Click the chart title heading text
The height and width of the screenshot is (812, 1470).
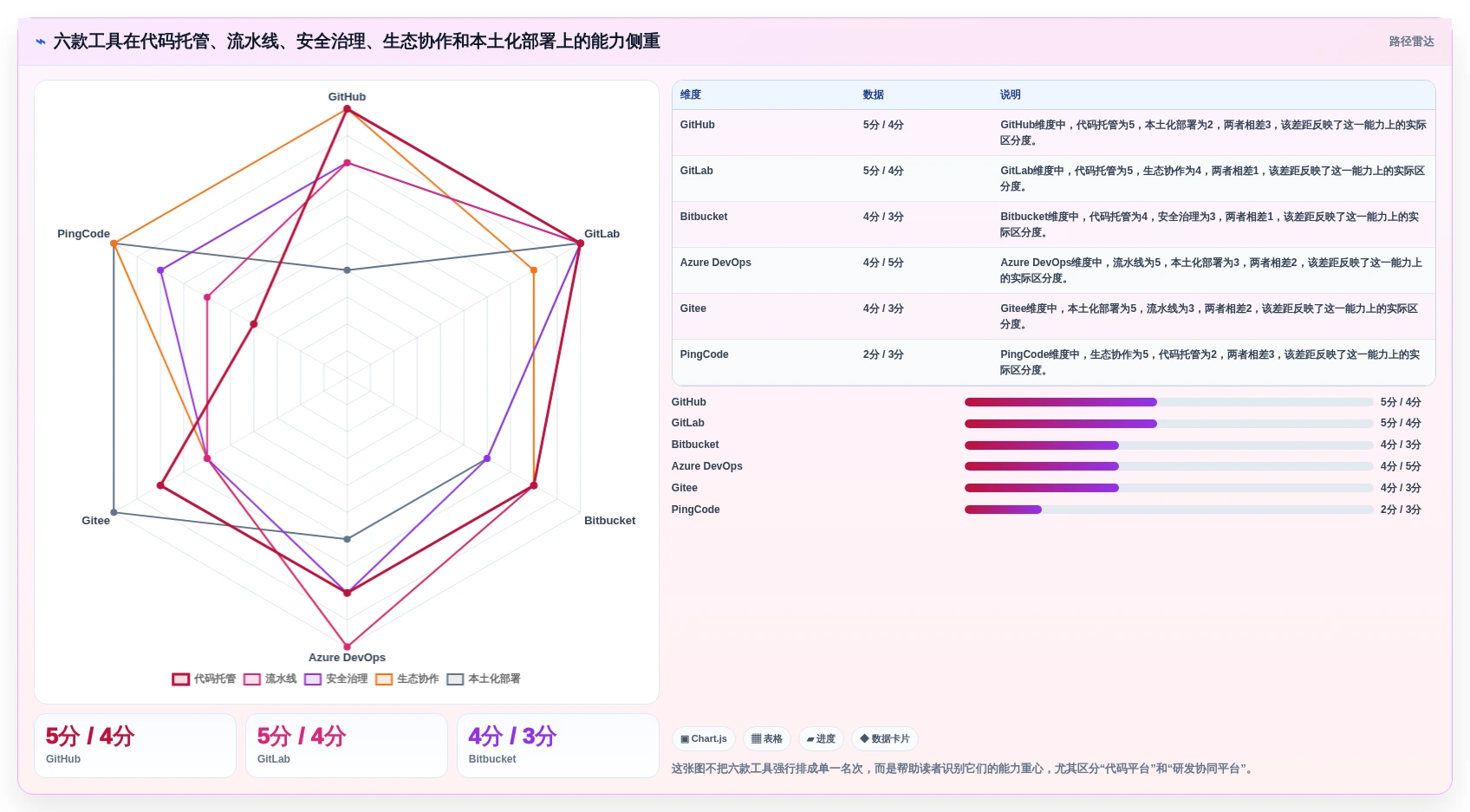pos(356,42)
